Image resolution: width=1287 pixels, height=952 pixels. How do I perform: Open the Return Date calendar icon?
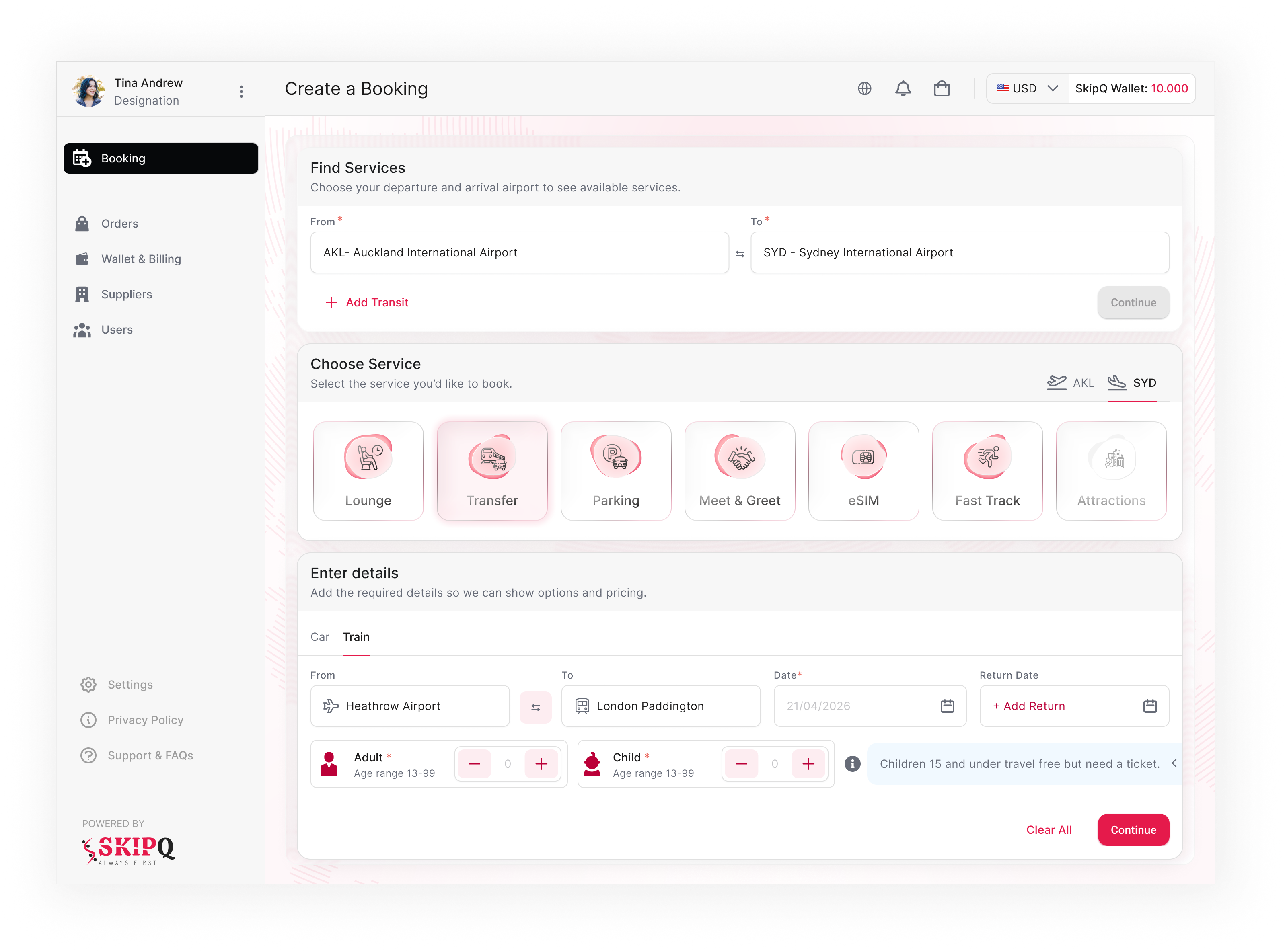click(1149, 706)
